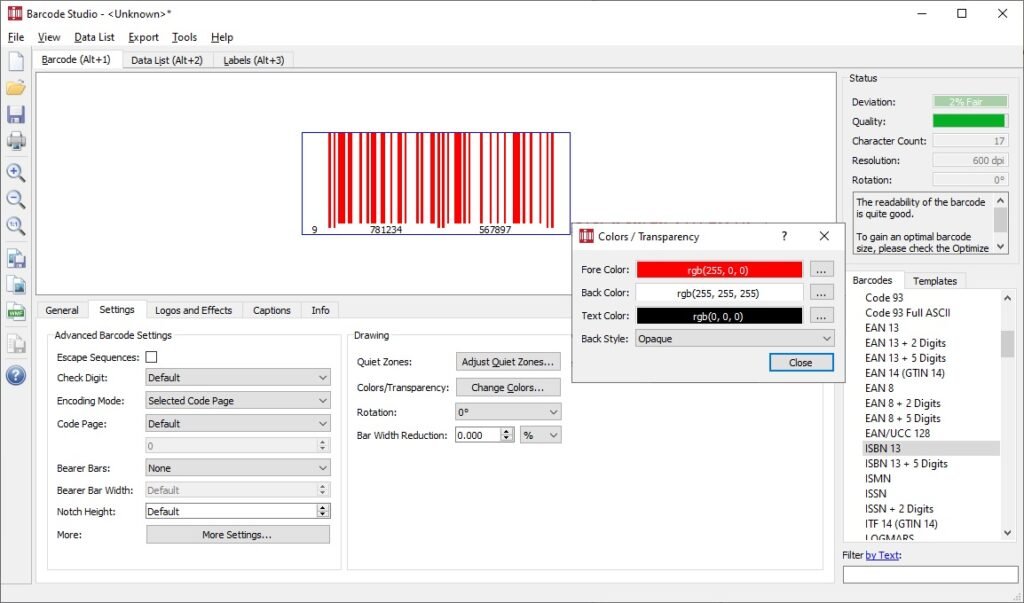The height and width of the screenshot is (603, 1024).
Task: Open the Back Style dropdown
Action: click(735, 338)
